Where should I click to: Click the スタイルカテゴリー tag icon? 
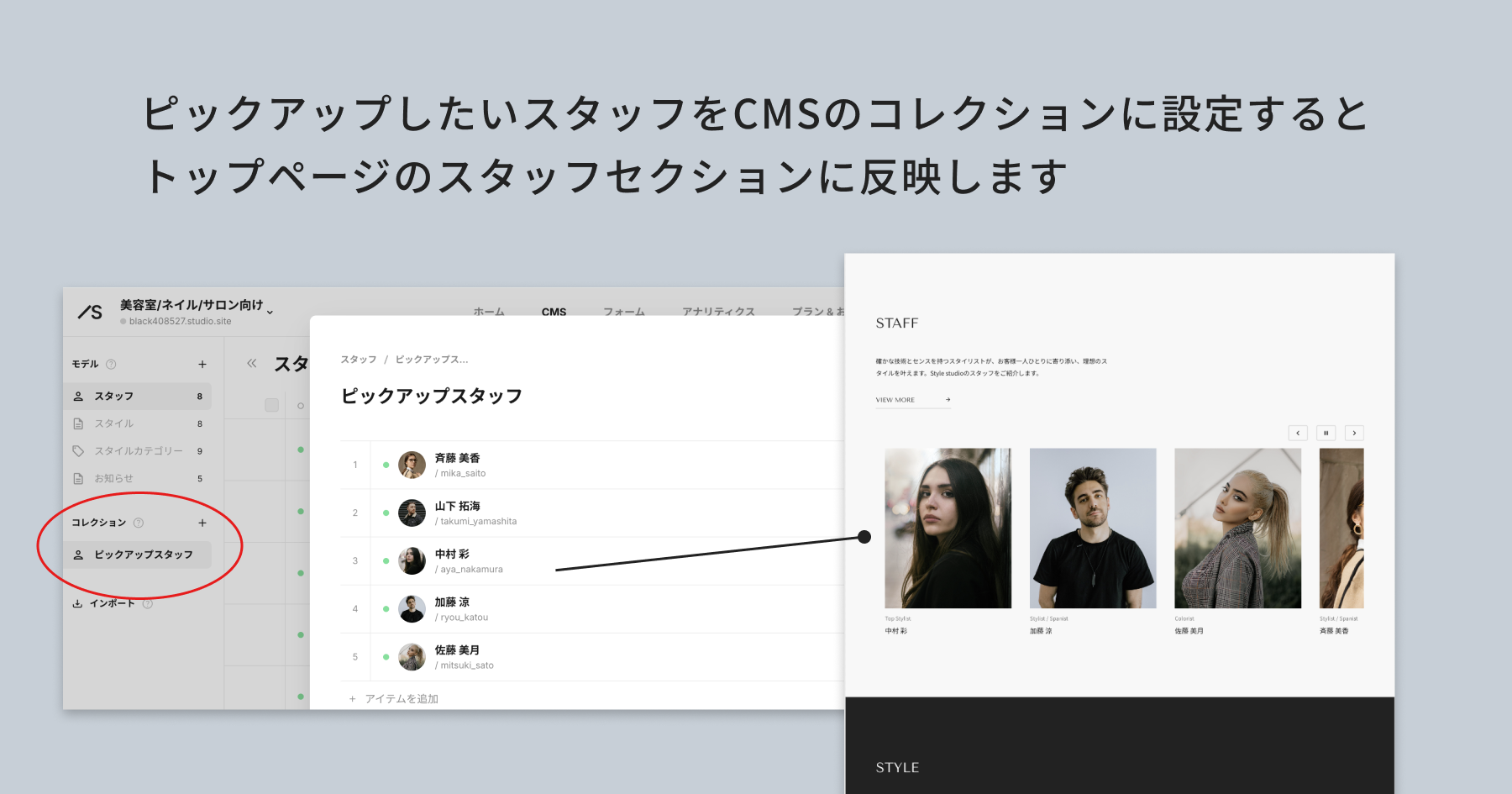[x=79, y=451]
